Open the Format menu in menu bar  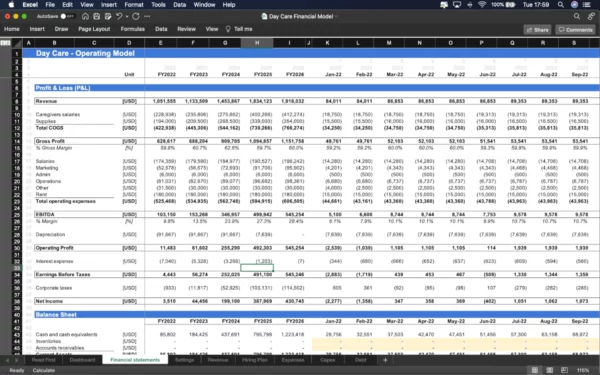pyautogui.click(x=134, y=5)
